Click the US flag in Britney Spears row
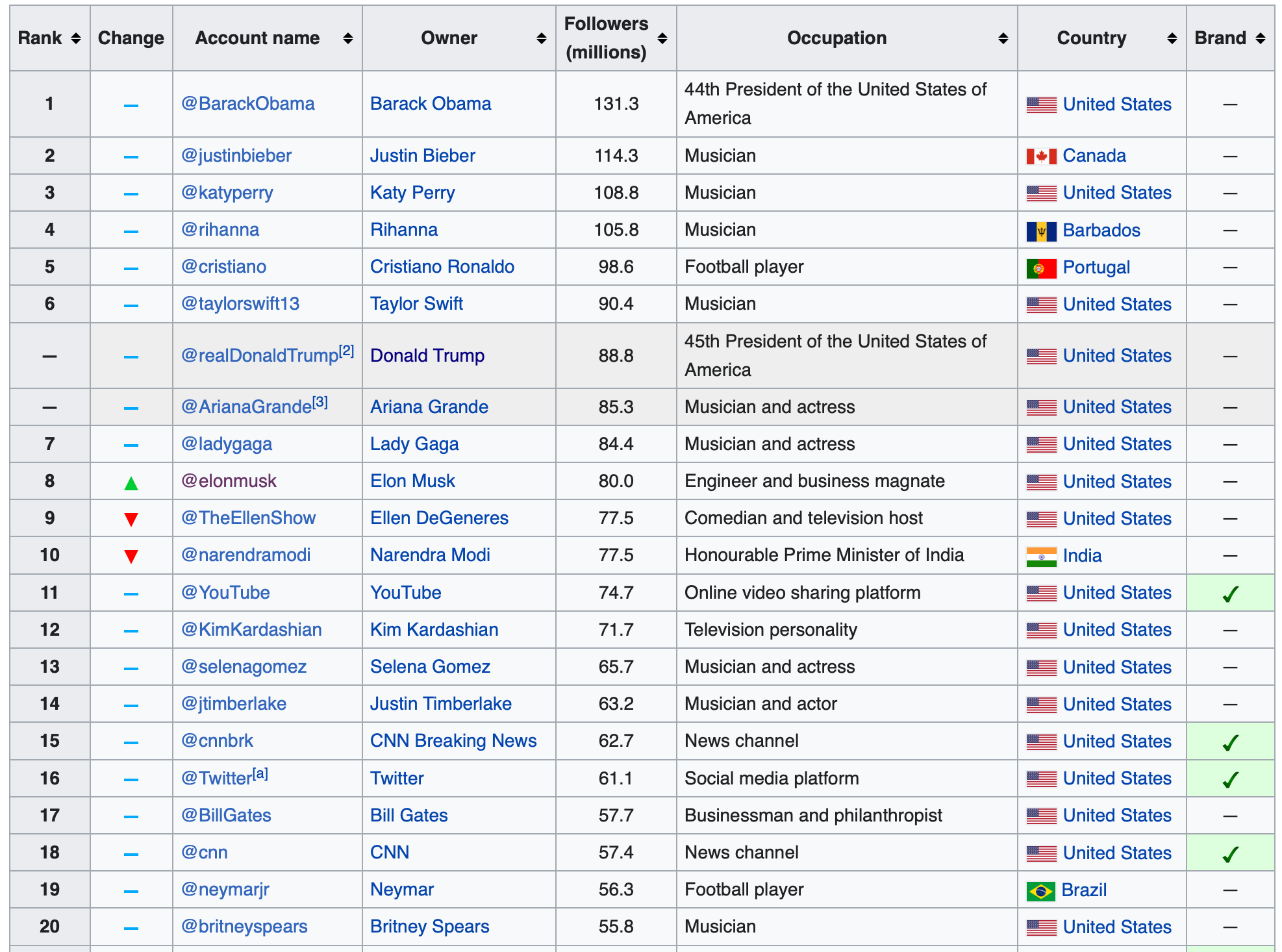The width and height of the screenshot is (1282, 952). tap(1041, 928)
